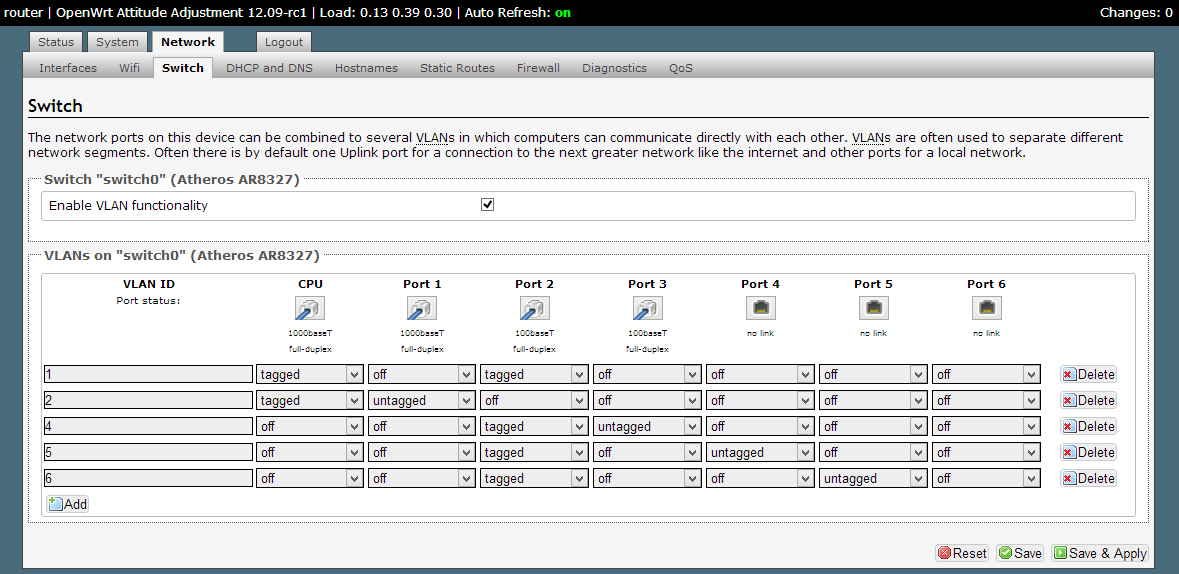Open Port 5 dropdown for VLAN 6

pyautogui.click(x=873, y=478)
